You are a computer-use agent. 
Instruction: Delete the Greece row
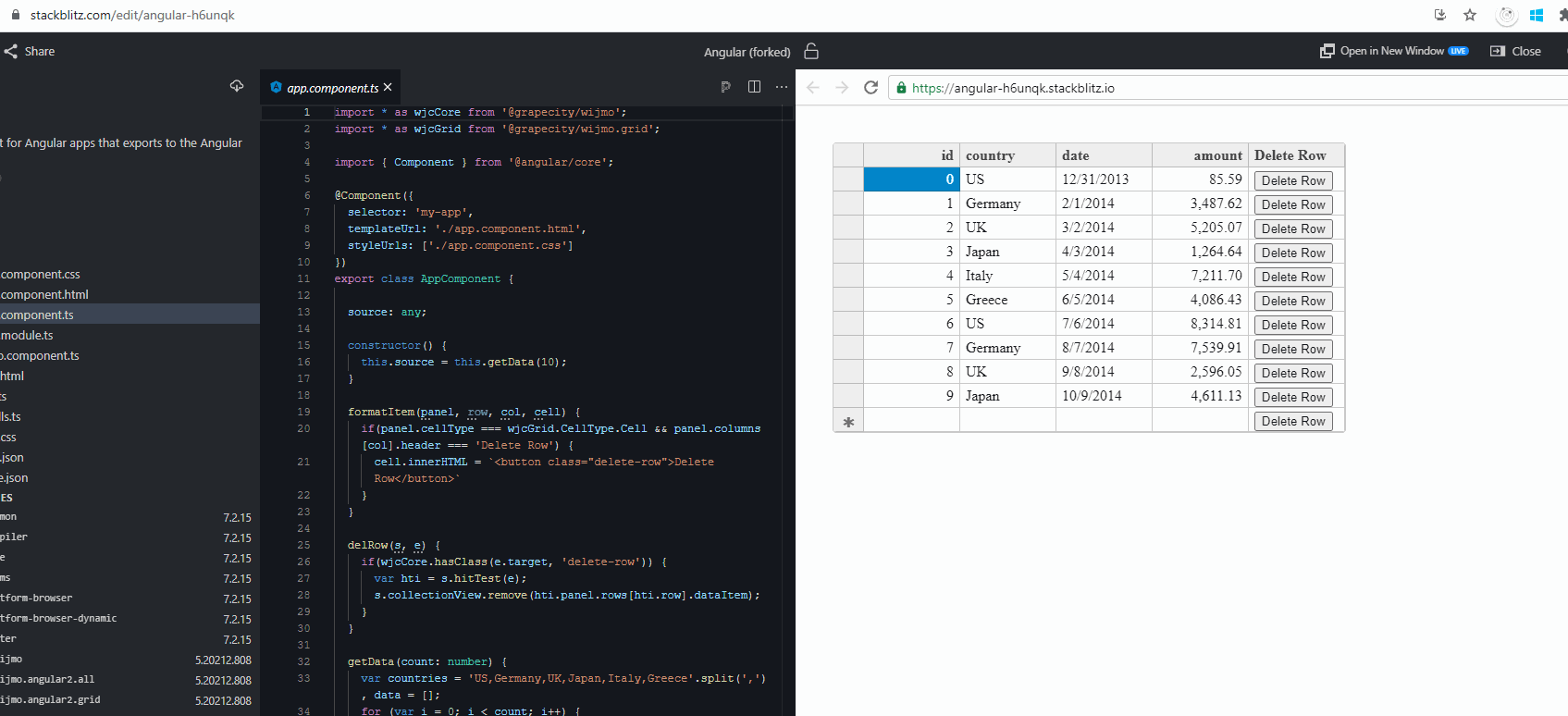(x=1293, y=301)
